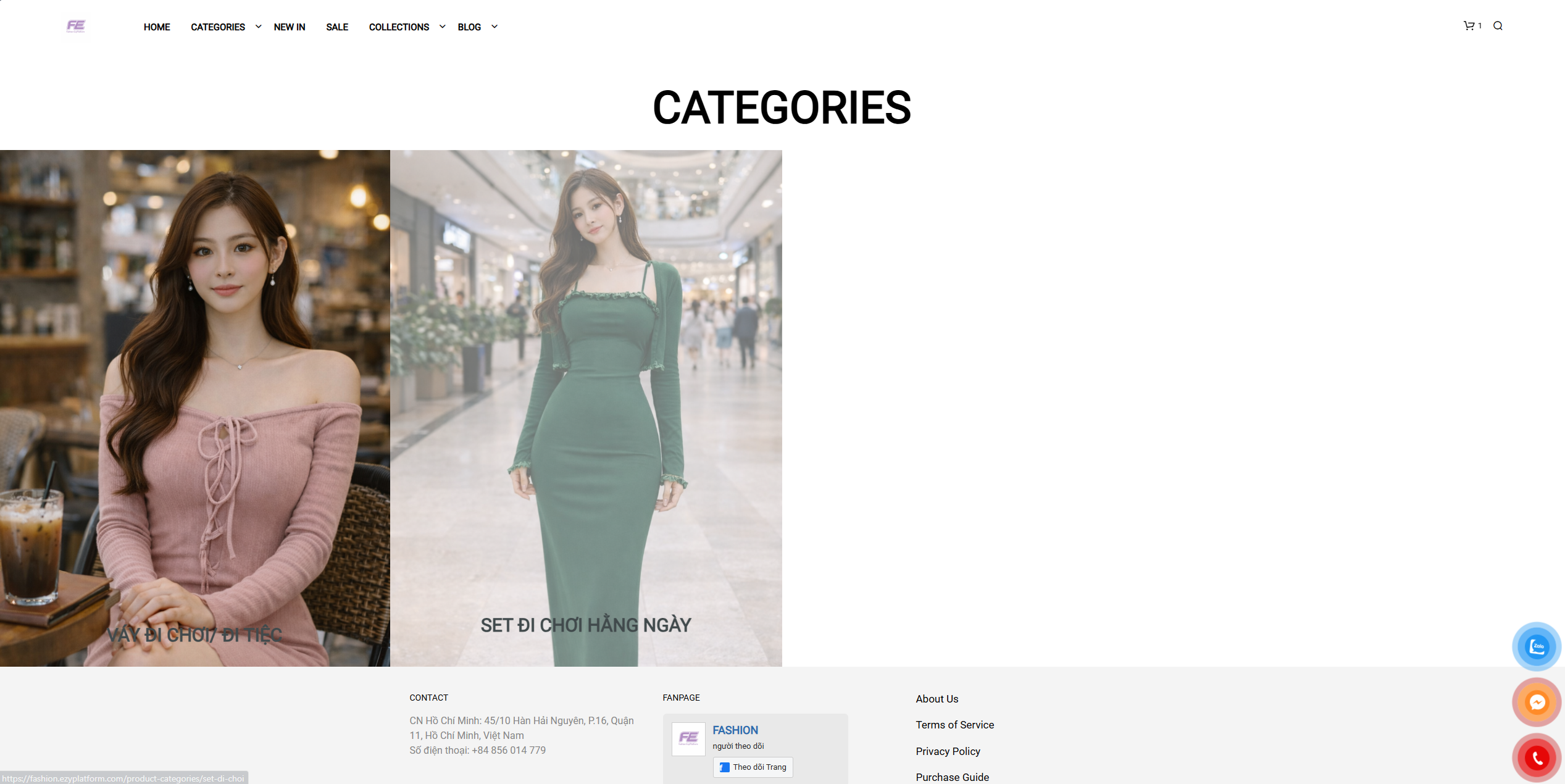This screenshot has height=784, width=1565.
Task: Open the shopping cart icon
Action: (x=1469, y=26)
